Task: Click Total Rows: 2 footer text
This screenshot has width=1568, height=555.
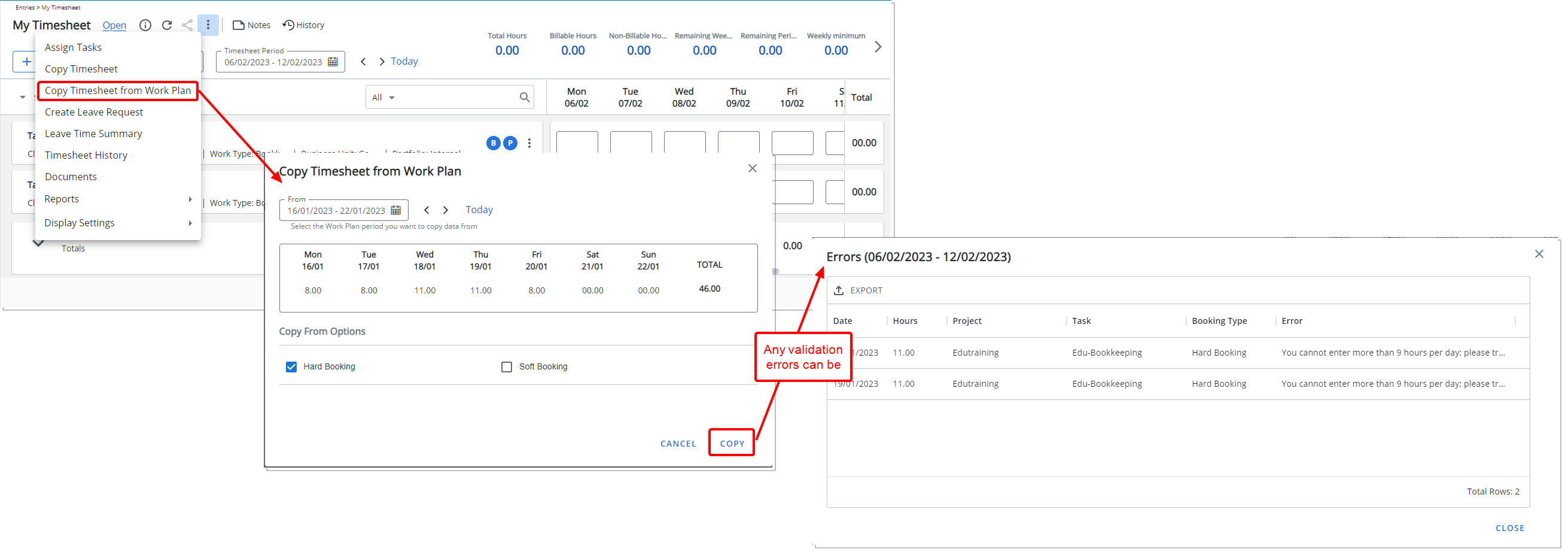Action: click(x=1493, y=492)
